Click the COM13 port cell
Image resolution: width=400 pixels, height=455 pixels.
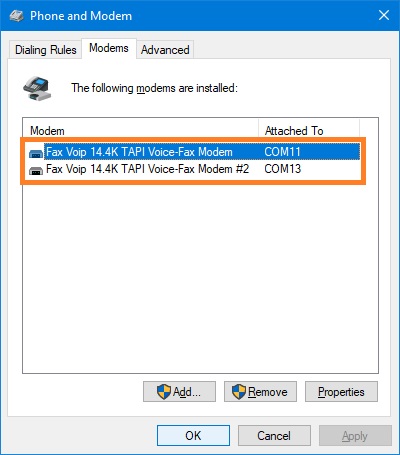click(282, 169)
